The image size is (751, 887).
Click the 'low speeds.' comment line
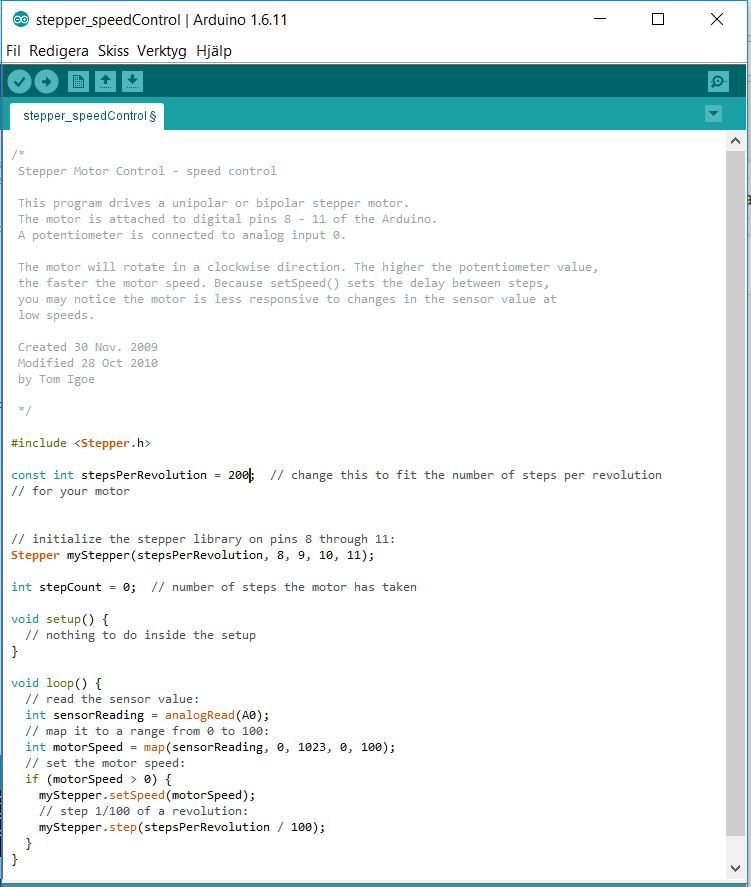56,315
